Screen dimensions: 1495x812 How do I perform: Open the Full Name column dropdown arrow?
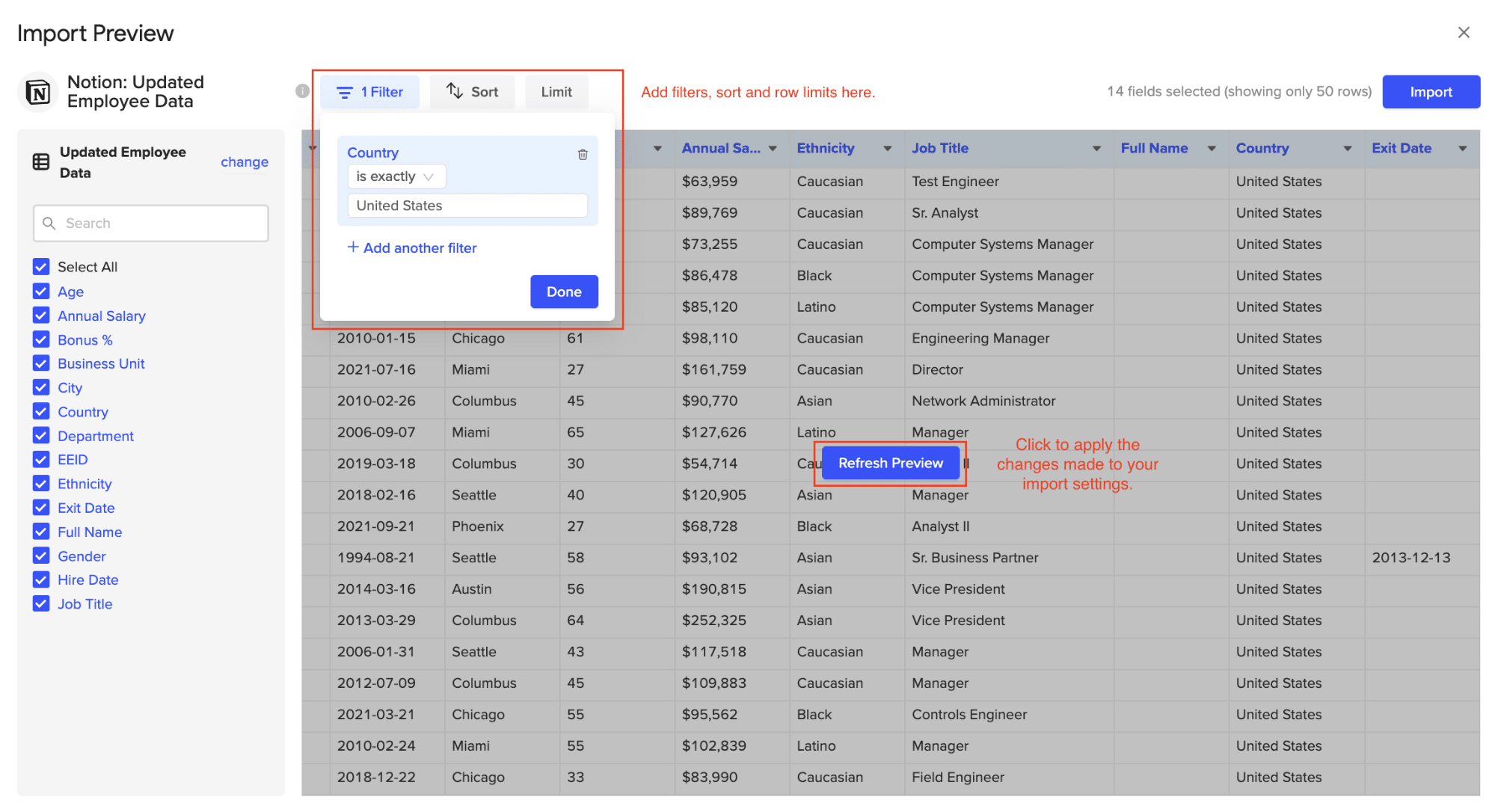coord(1212,149)
